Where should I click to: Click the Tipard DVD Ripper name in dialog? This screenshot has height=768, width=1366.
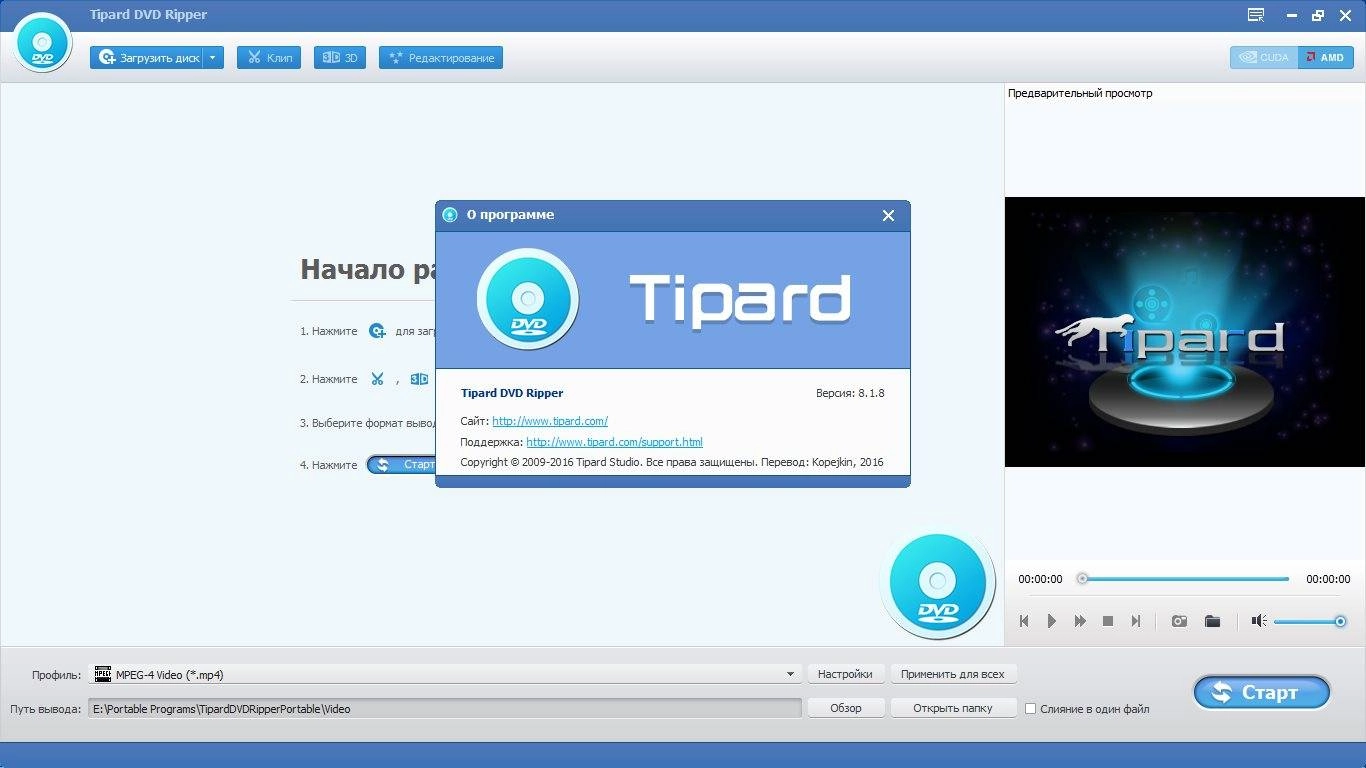[512, 393]
